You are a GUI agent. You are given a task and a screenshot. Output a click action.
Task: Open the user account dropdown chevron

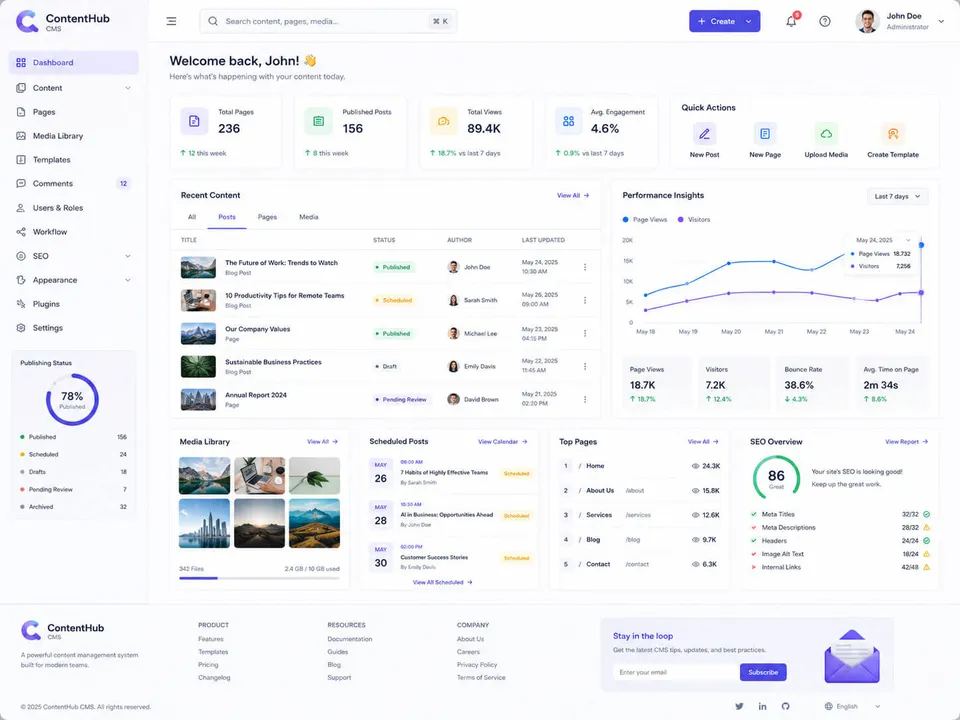[941, 21]
